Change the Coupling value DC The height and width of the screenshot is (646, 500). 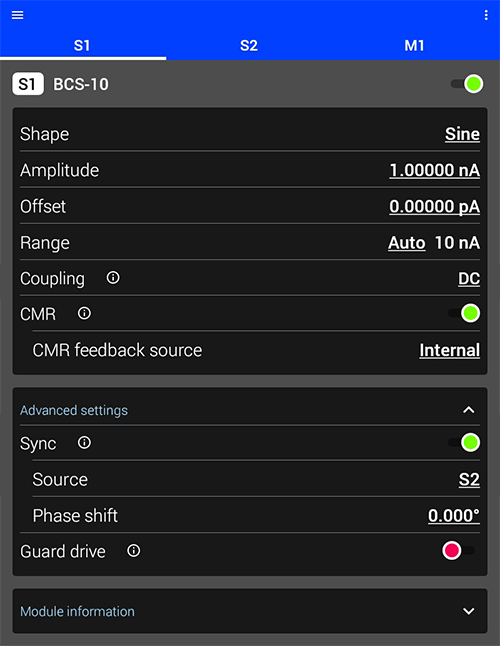[469, 279]
